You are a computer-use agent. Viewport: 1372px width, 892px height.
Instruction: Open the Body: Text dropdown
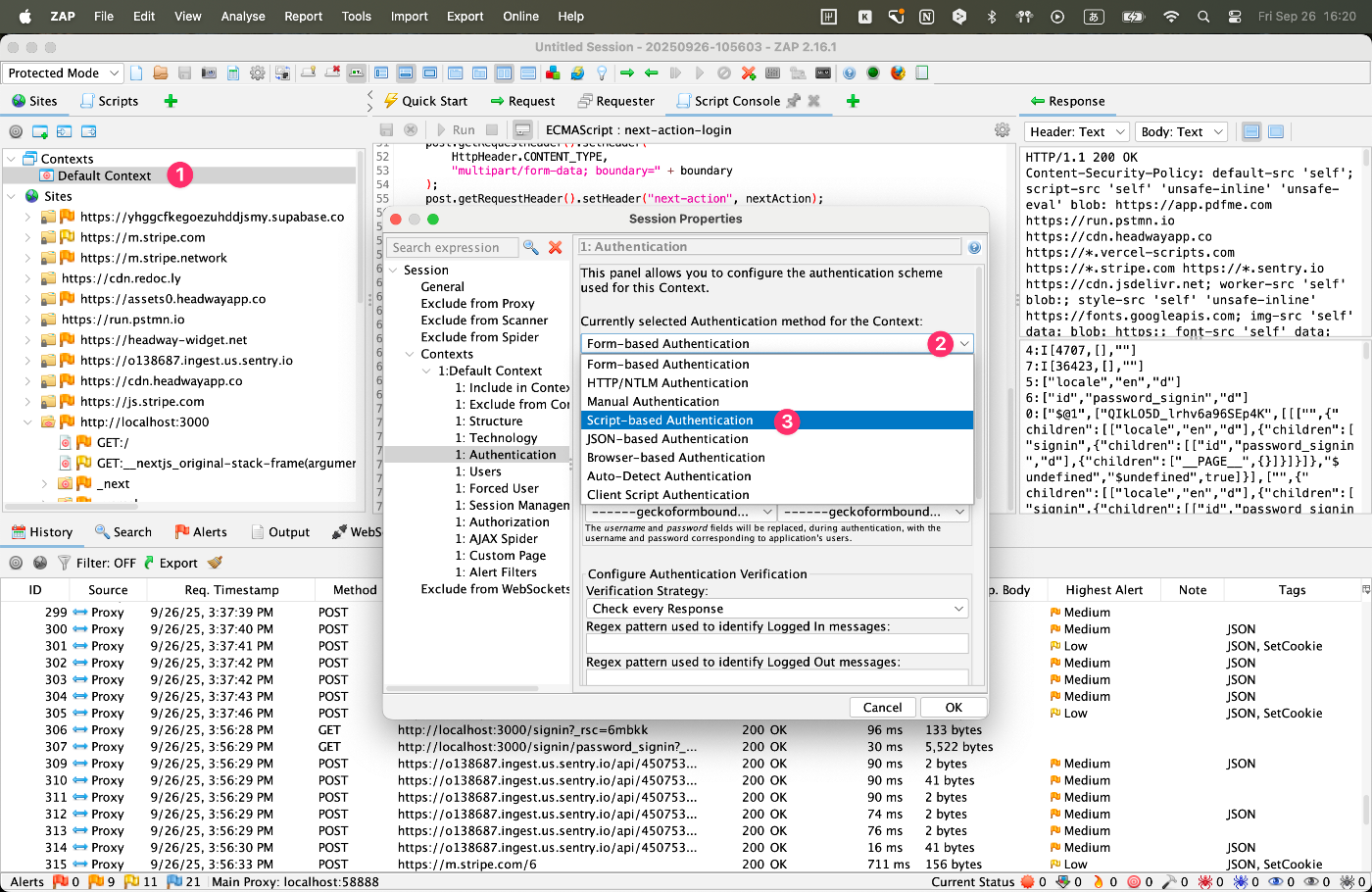[x=1183, y=131]
